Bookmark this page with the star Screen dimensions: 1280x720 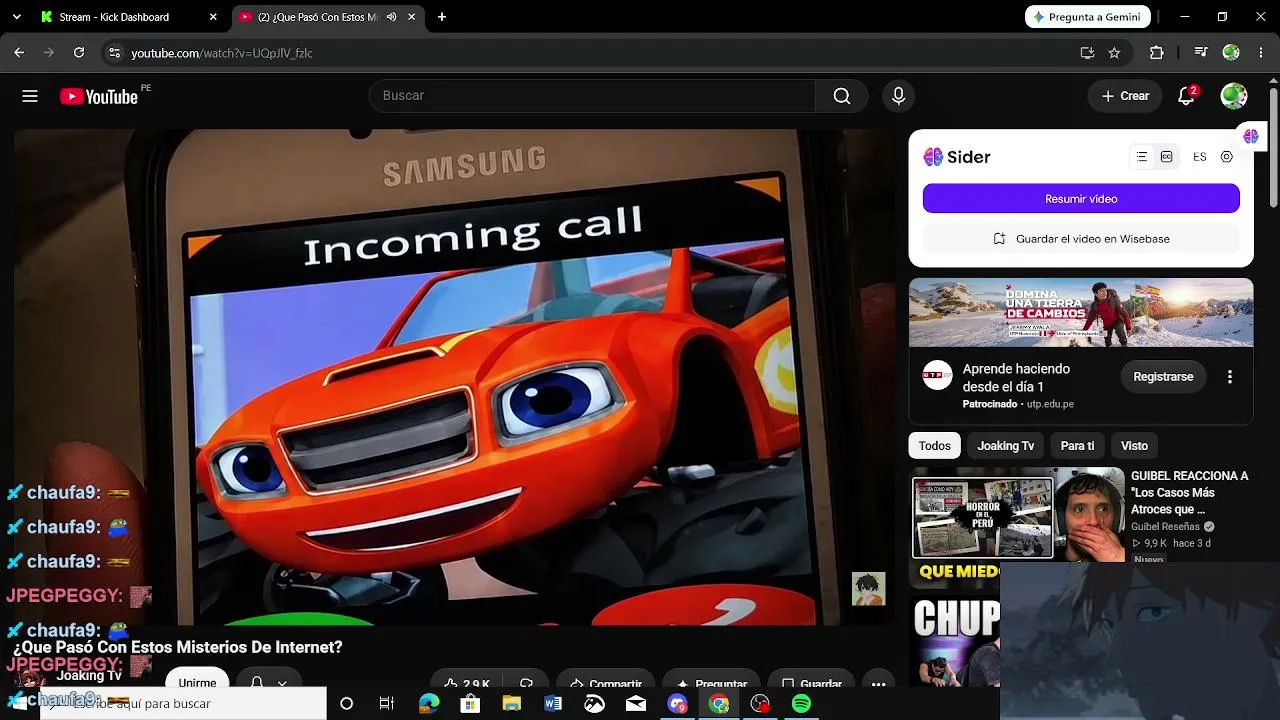pos(1114,53)
